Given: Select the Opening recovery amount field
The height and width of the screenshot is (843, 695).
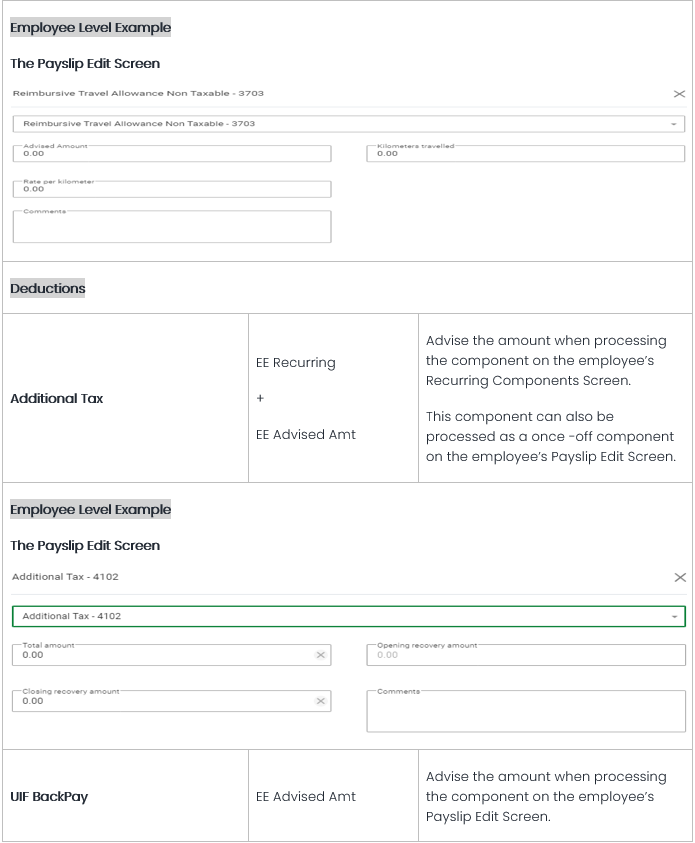Looking at the screenshot, I should tap(526, 655).
